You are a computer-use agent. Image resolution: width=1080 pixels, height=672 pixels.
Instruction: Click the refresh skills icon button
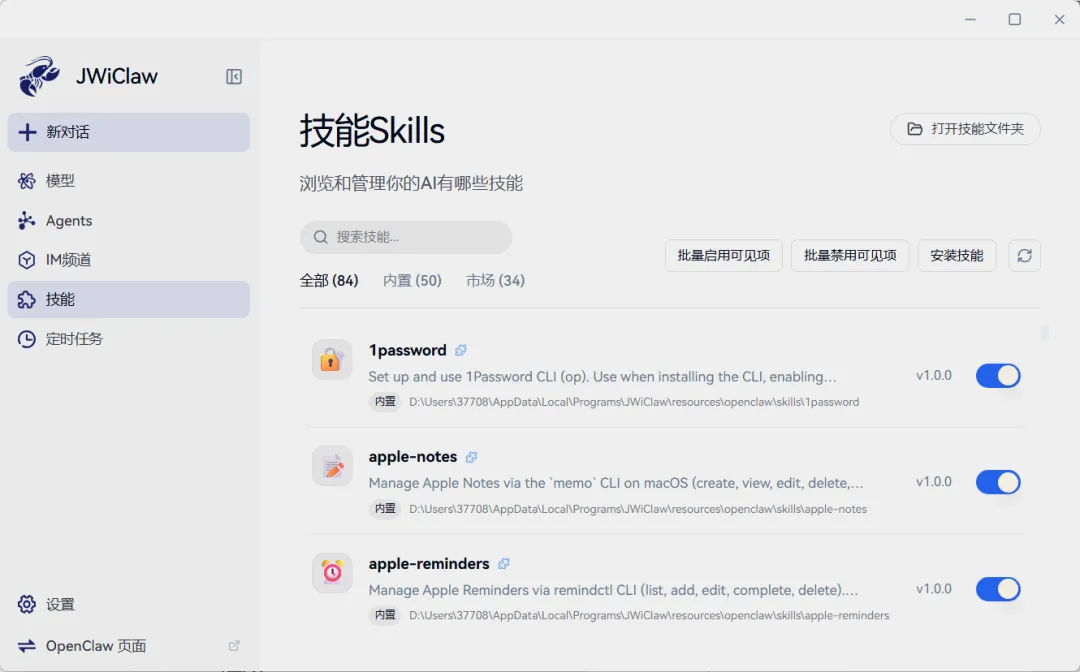tap(1024, 255)
